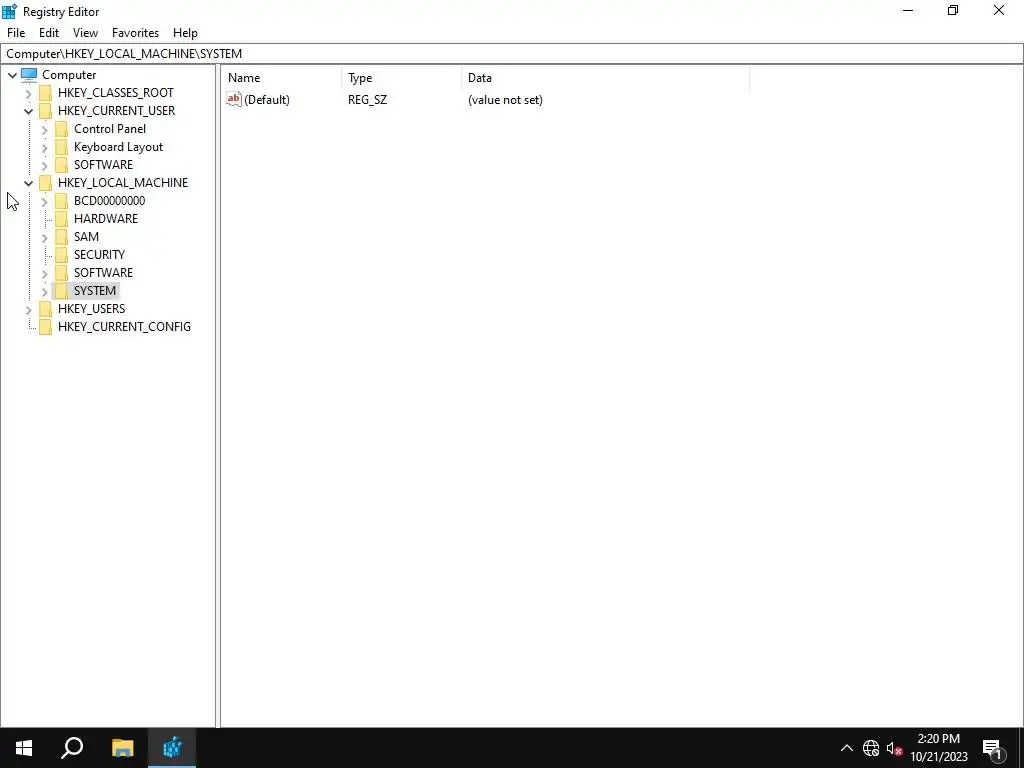1024x768 pixels.
Task: Collapse the HKEY_LOCAL_MACHINE node
Action: click(28, 183)
